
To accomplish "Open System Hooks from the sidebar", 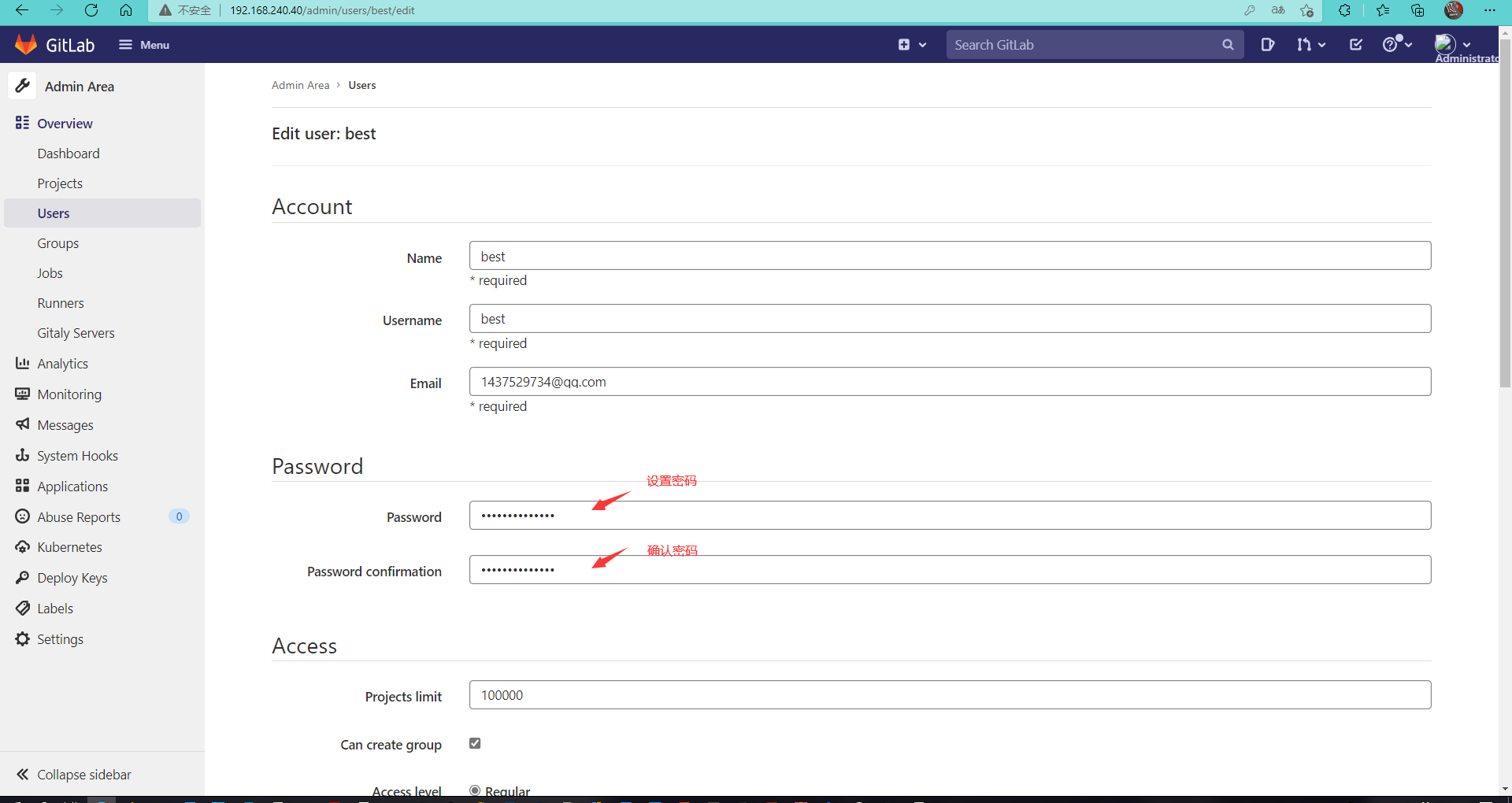I will [77, 455].
